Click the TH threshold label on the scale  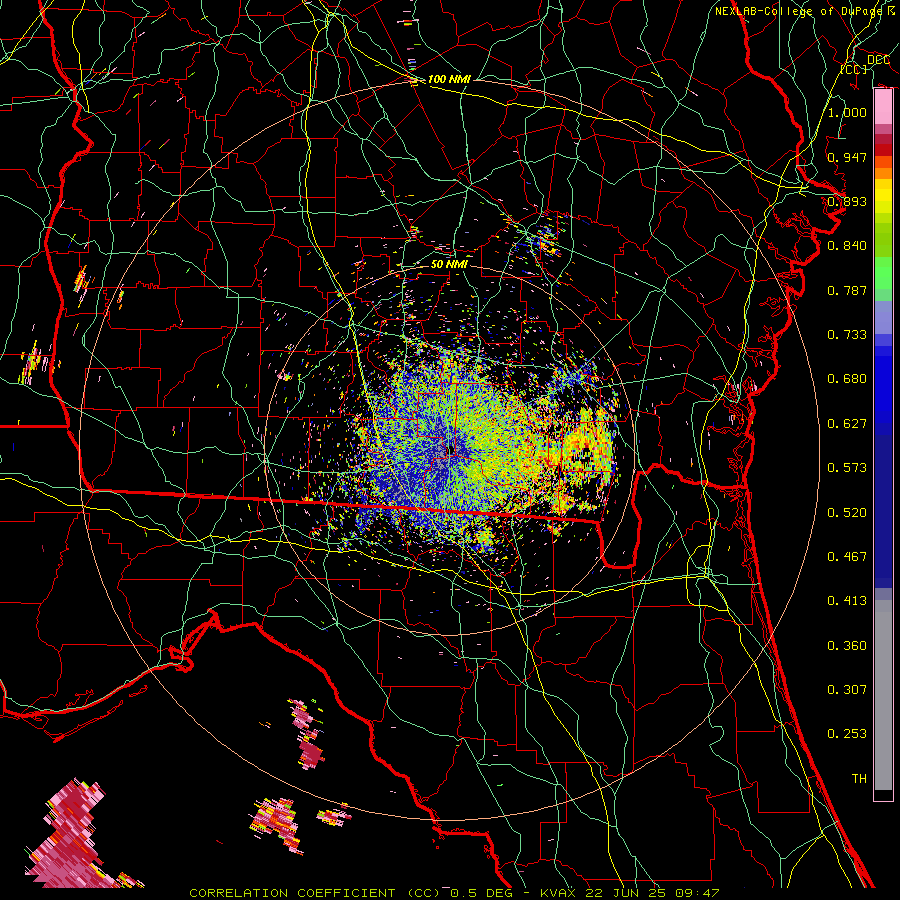pos(859,779)
